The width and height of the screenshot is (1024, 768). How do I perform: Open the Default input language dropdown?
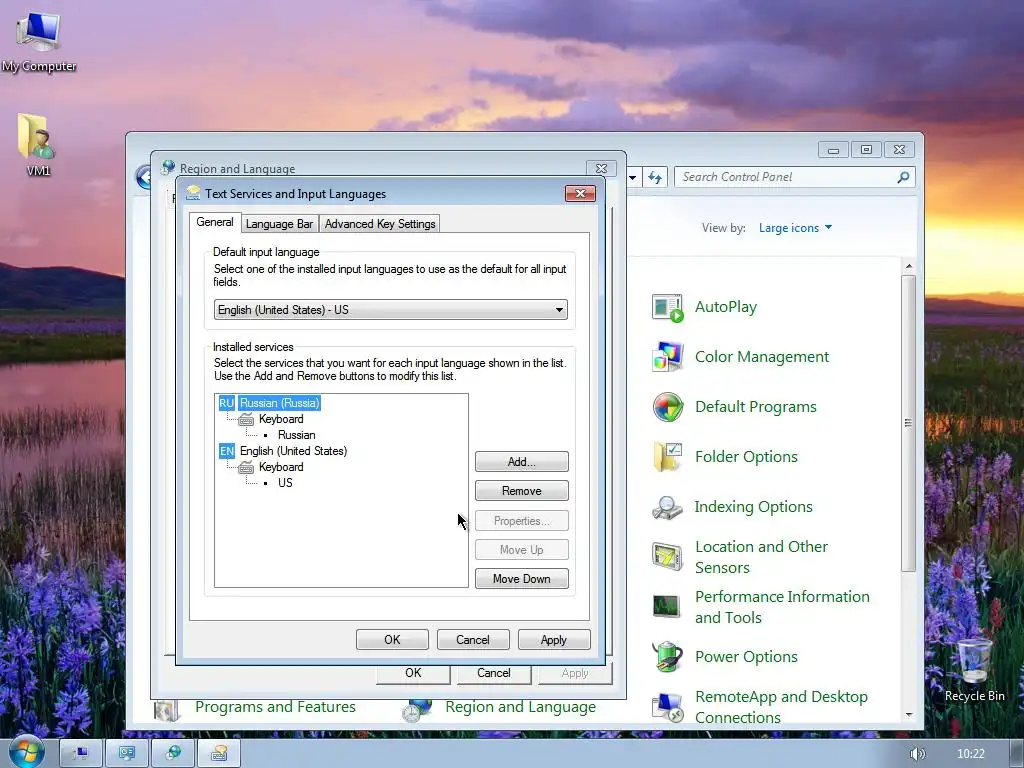pos(391,310)
